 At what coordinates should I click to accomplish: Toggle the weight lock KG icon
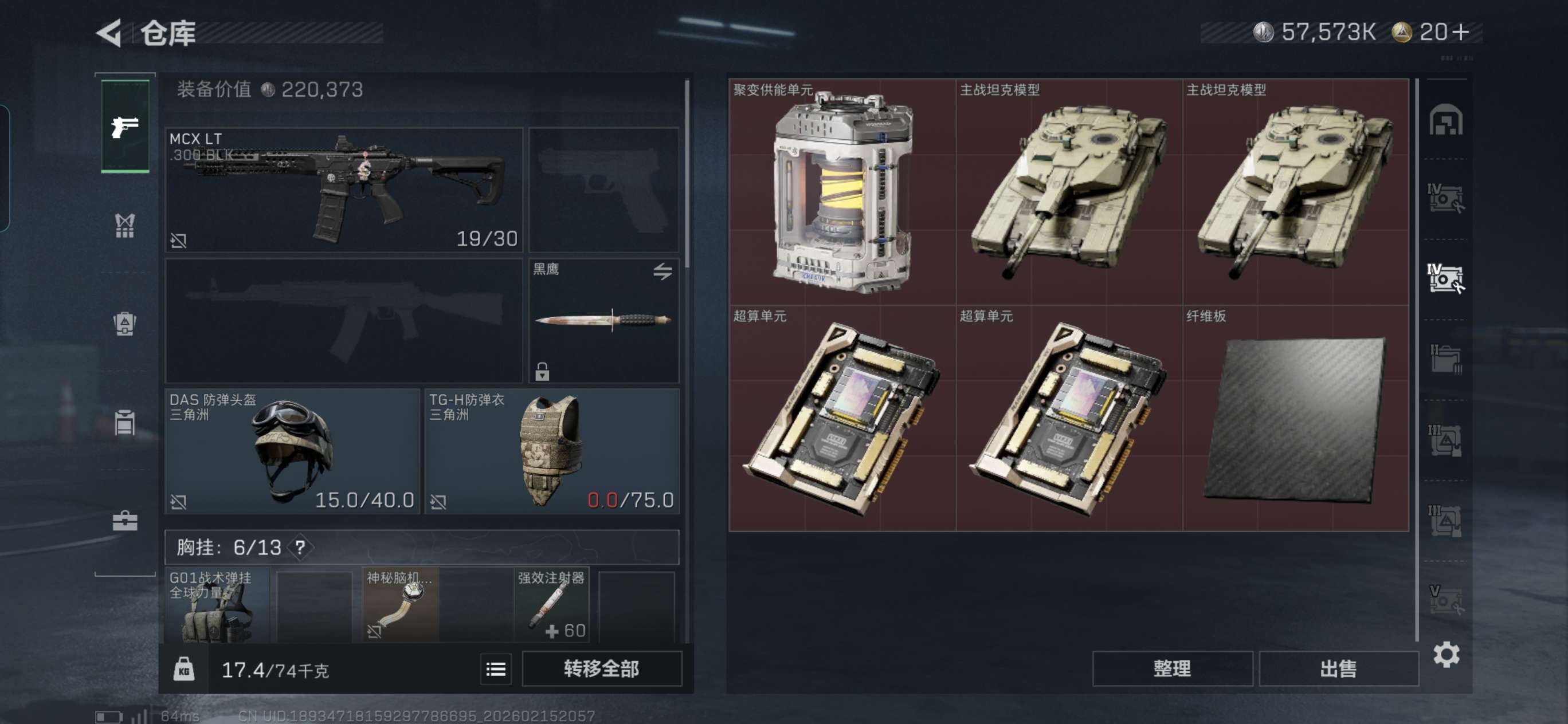point(184,669)
